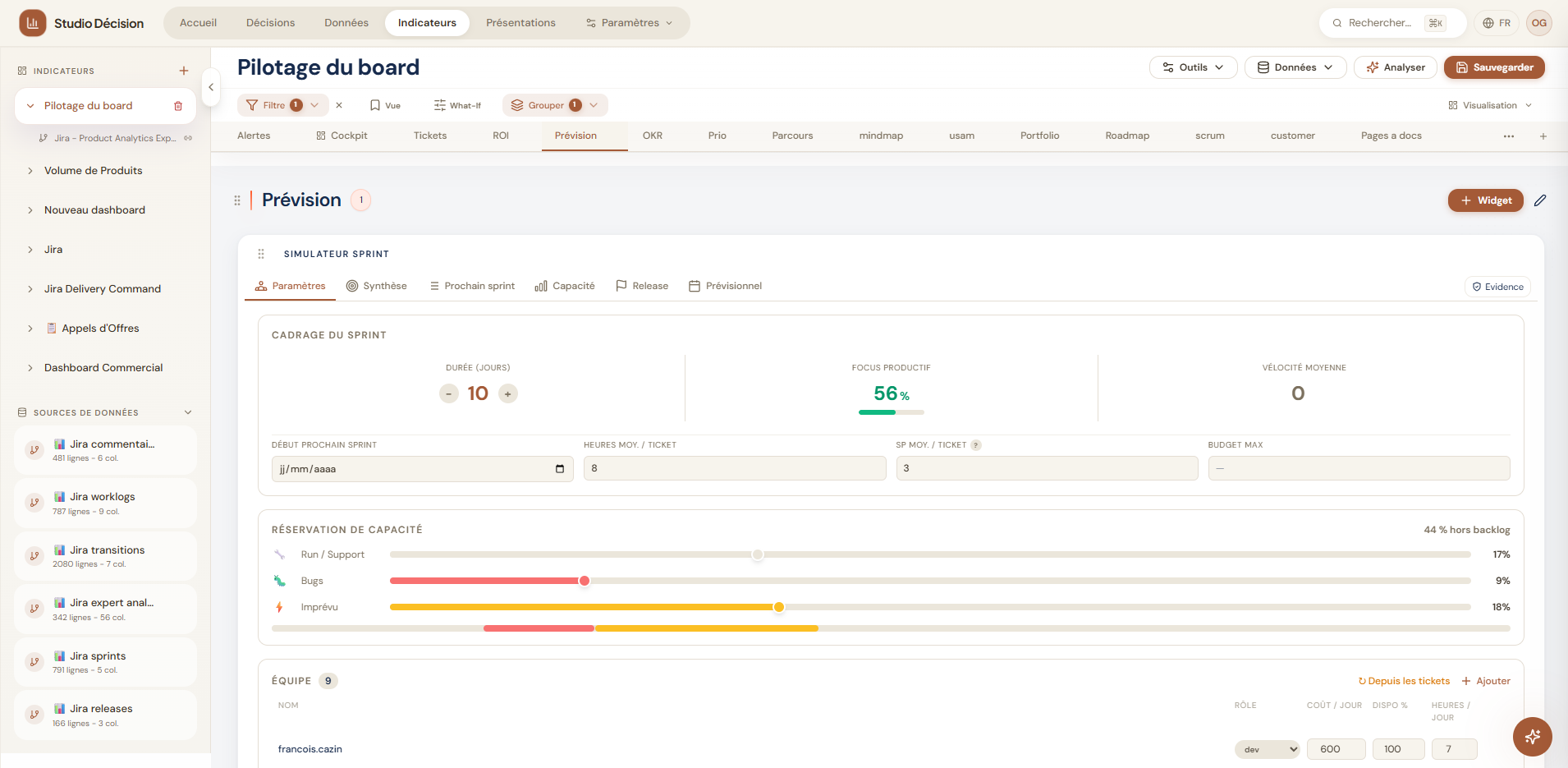Image resolution: width=1568 pixels, height=768 pixels.
Task: Click the Jira sprints source icon
Action: tap(34, 662)
